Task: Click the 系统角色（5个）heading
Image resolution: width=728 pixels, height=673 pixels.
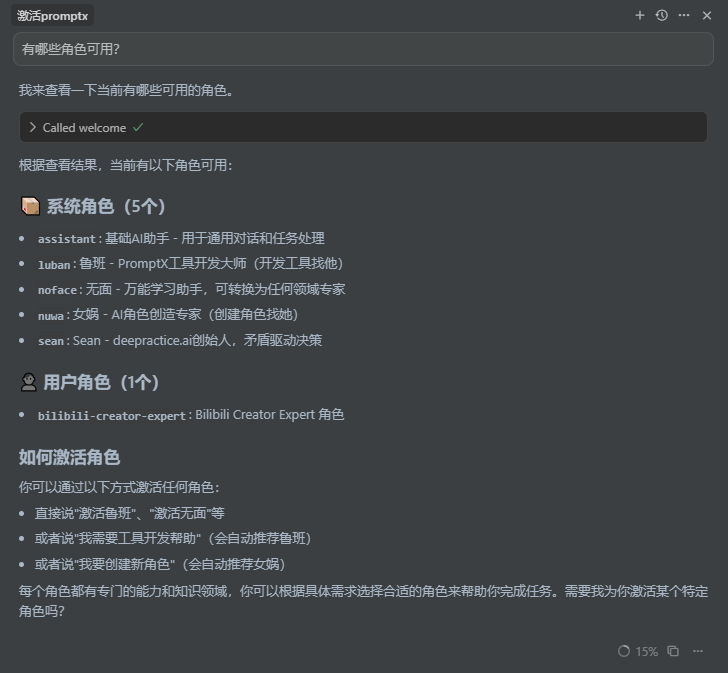Action: [x=106, y=206]
